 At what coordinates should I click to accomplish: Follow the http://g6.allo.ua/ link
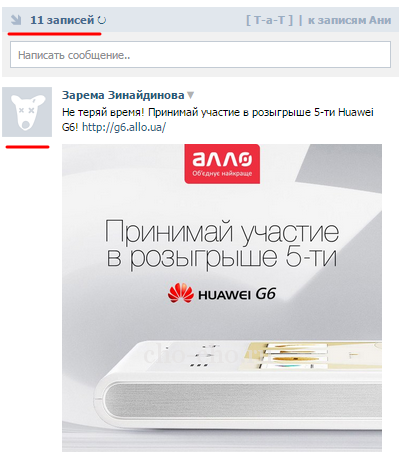click(x=124, y=127)
